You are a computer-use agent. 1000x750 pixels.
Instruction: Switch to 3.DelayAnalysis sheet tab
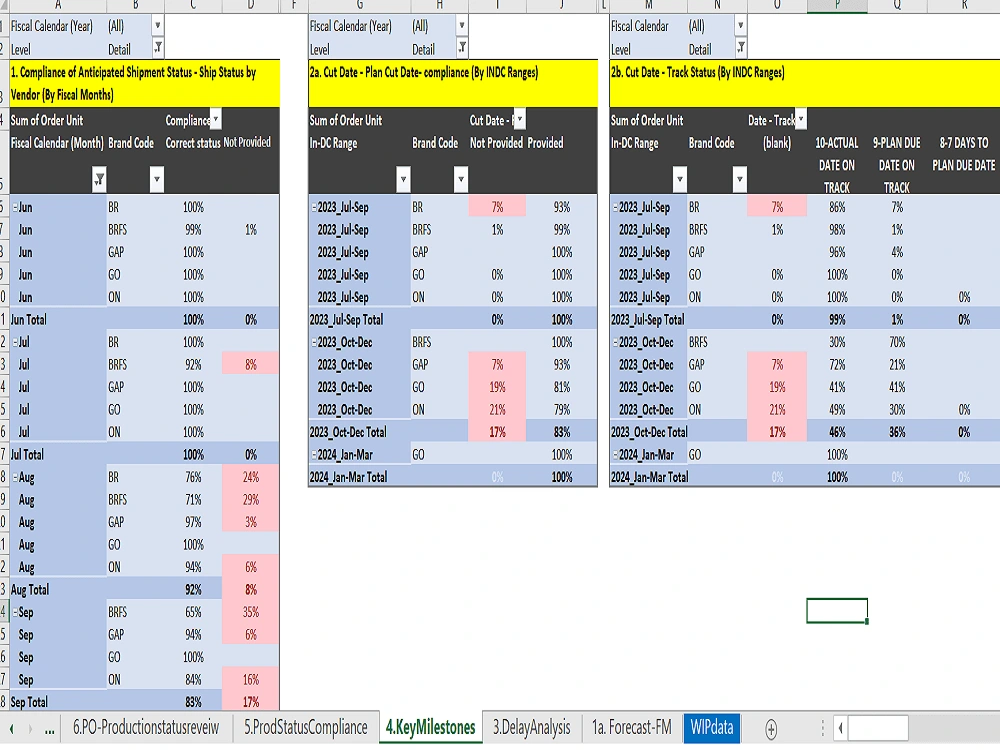point(531,728)
